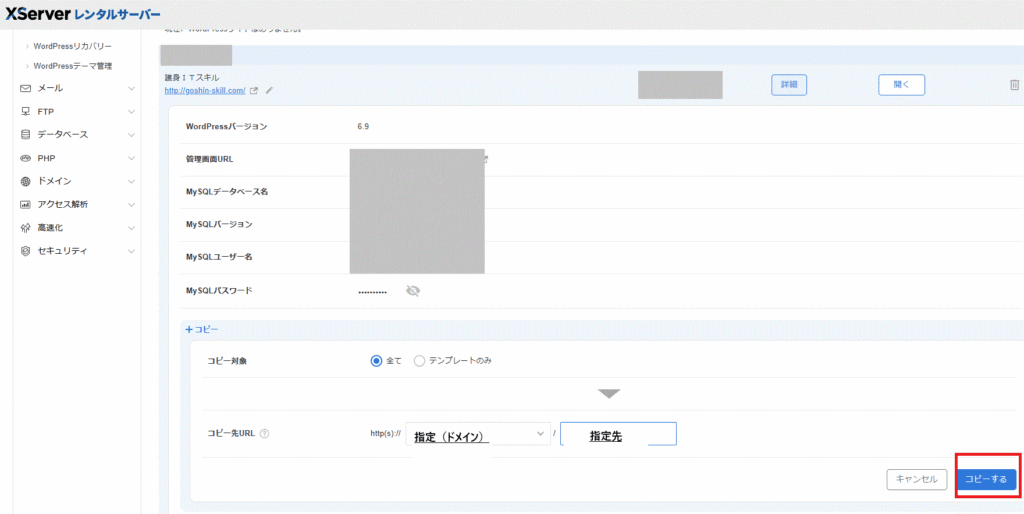Click the 詳細 button
This screenshot has width=1024, height=514.
point(789,85)
